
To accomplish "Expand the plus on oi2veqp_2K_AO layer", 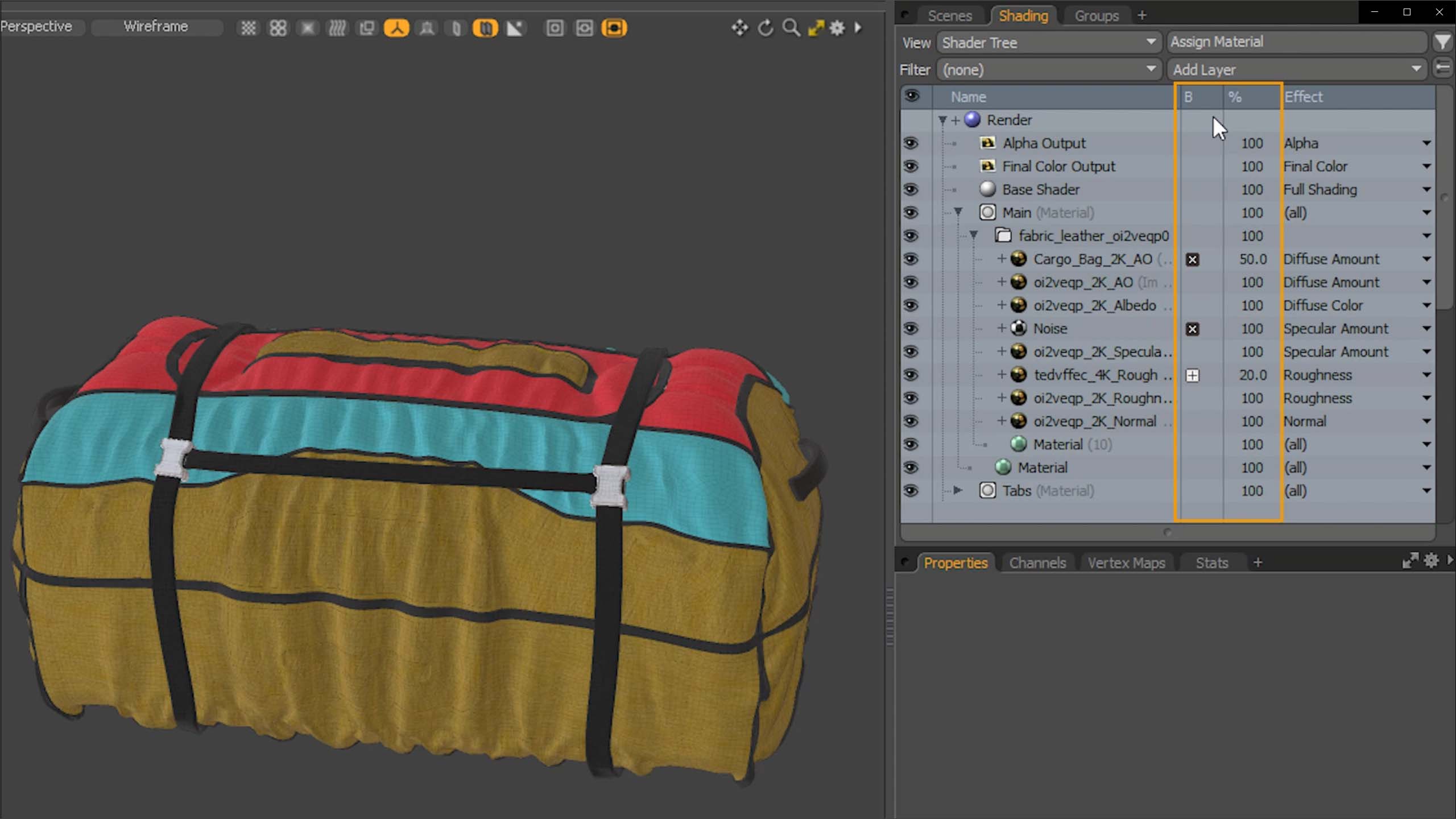I will click(x=1001, y=282).
